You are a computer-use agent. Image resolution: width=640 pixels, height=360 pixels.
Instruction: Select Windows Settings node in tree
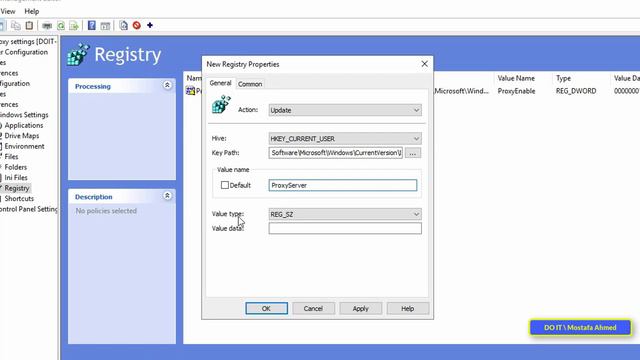click(x=24, y=115)
